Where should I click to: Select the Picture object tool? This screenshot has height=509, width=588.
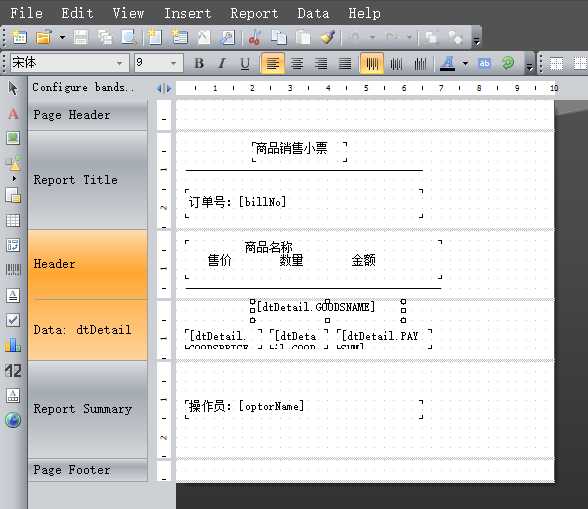pos(13,138)
